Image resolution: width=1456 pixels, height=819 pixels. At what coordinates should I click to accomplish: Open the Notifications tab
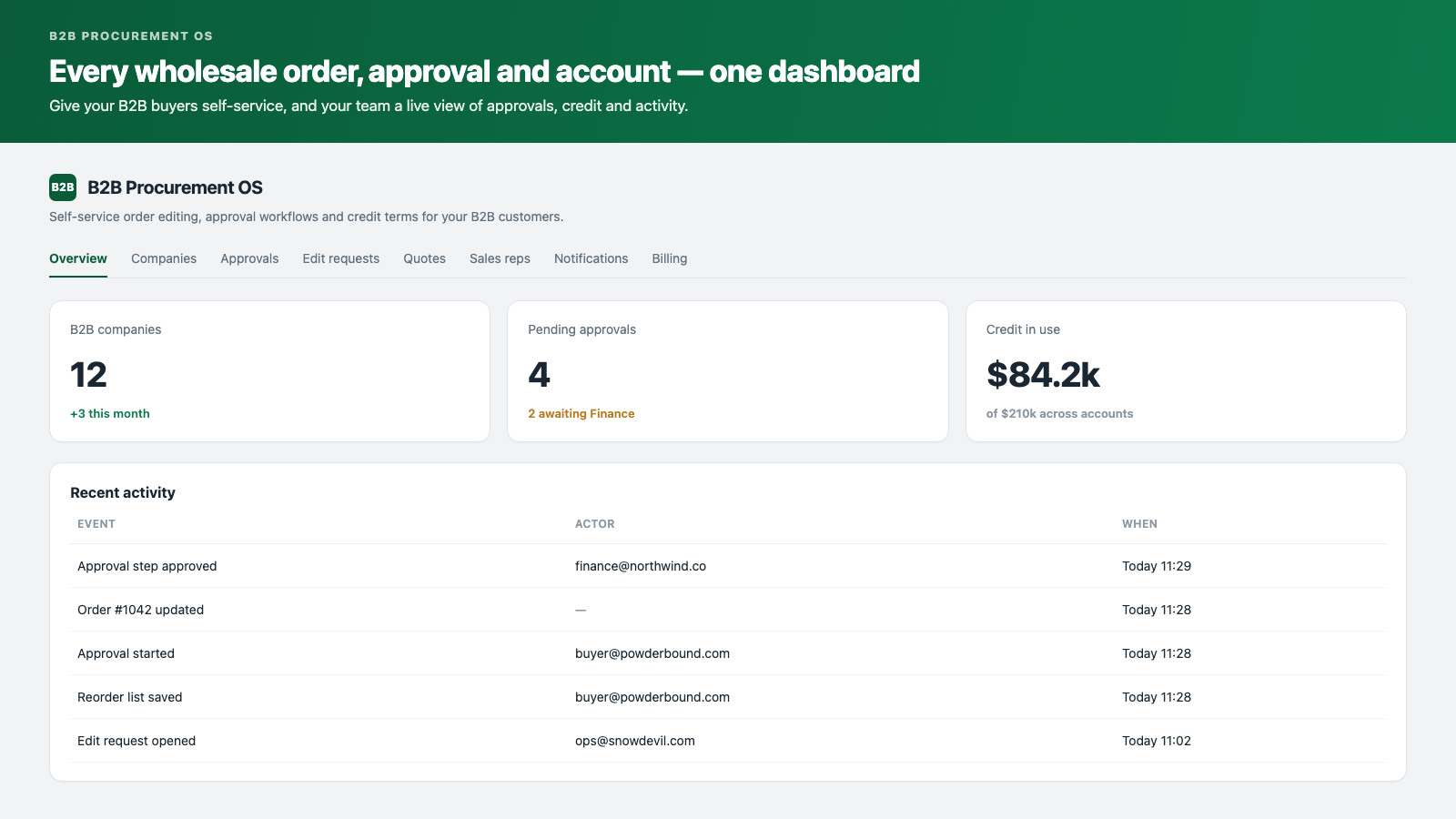591,258
